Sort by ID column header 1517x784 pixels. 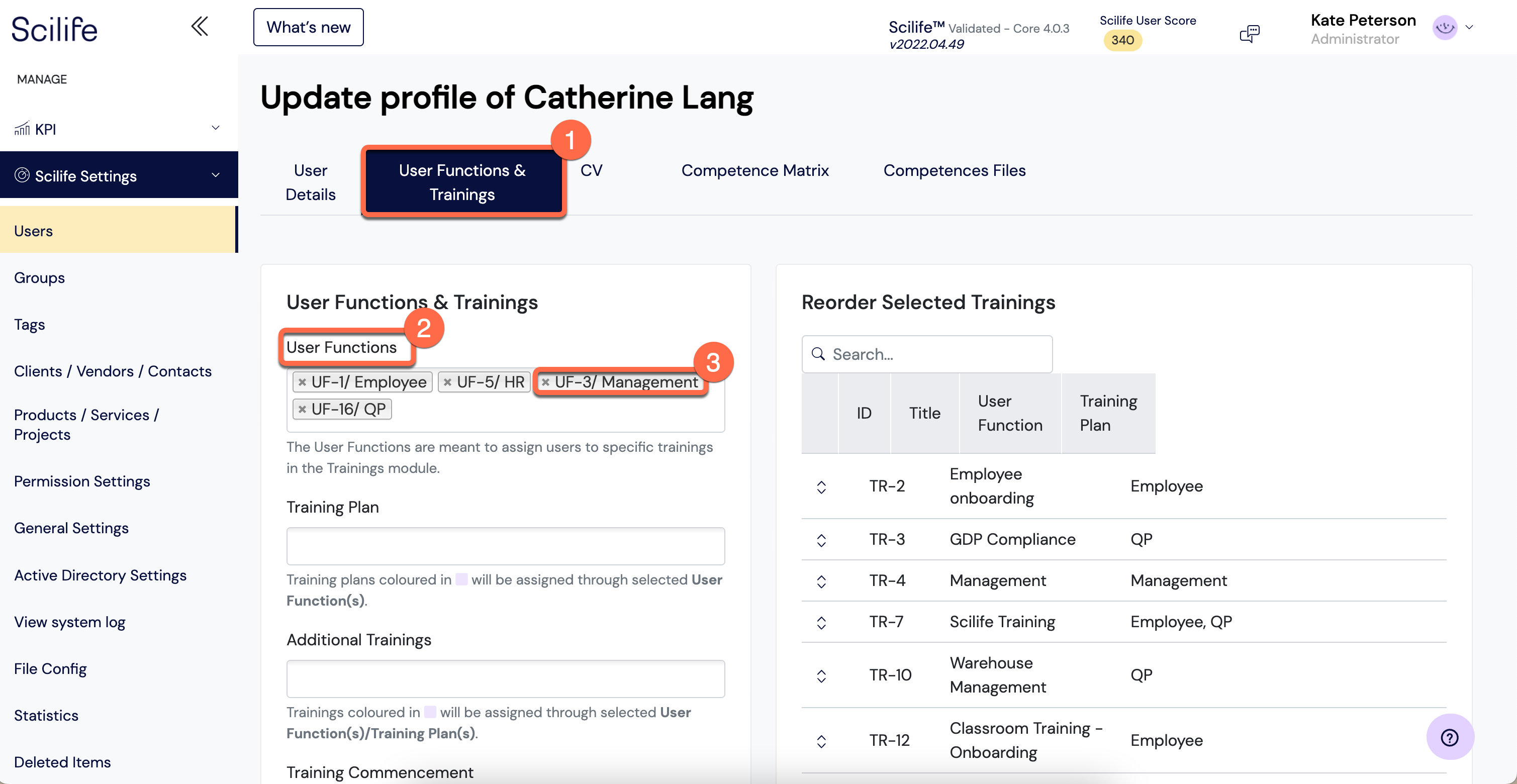pos(864,413)
